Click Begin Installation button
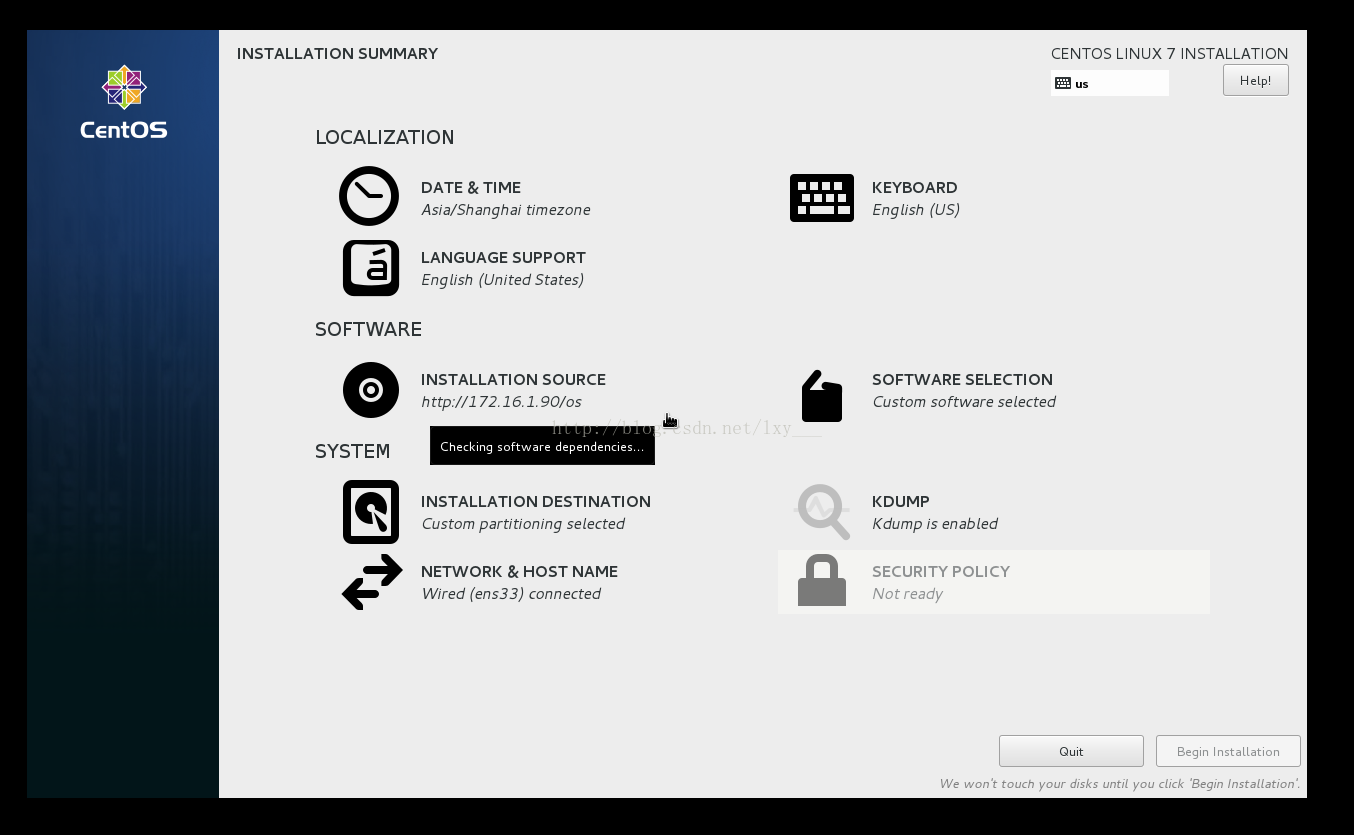 [1228, 751]
